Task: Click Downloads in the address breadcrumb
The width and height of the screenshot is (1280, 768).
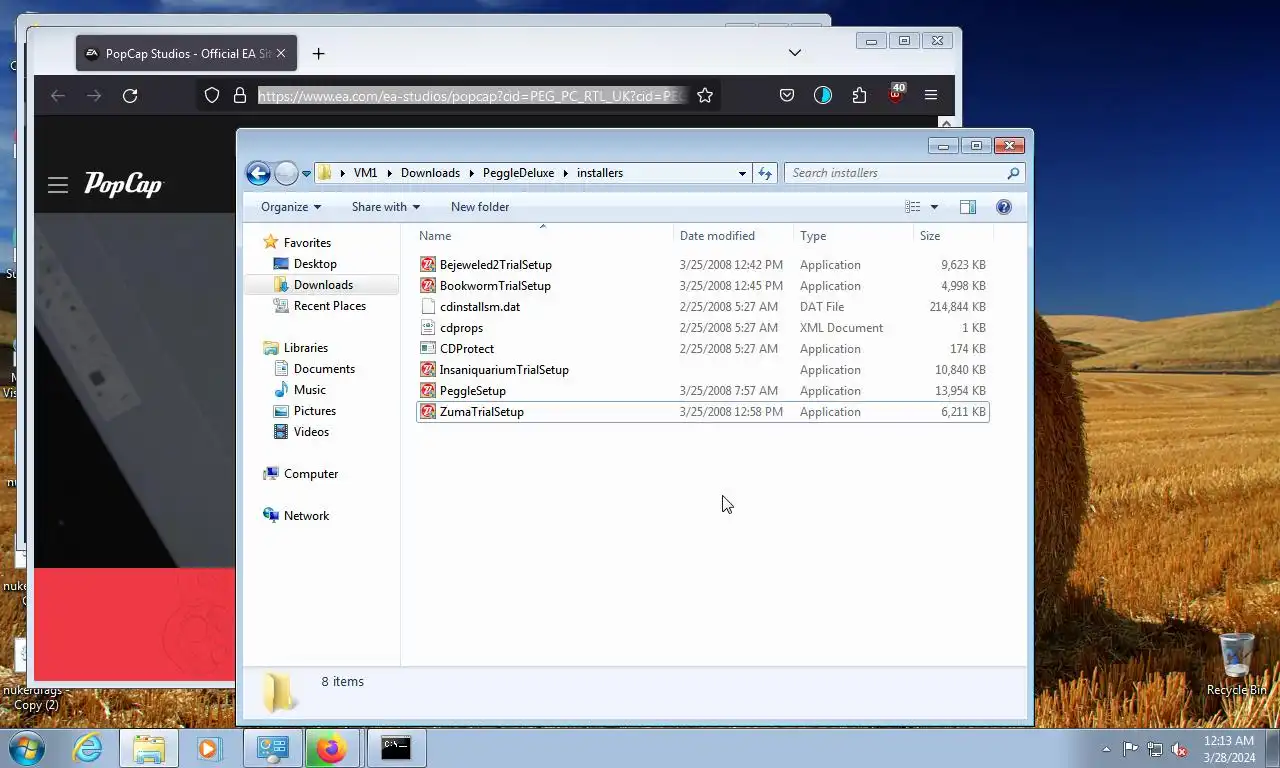Action: point(430,173)
